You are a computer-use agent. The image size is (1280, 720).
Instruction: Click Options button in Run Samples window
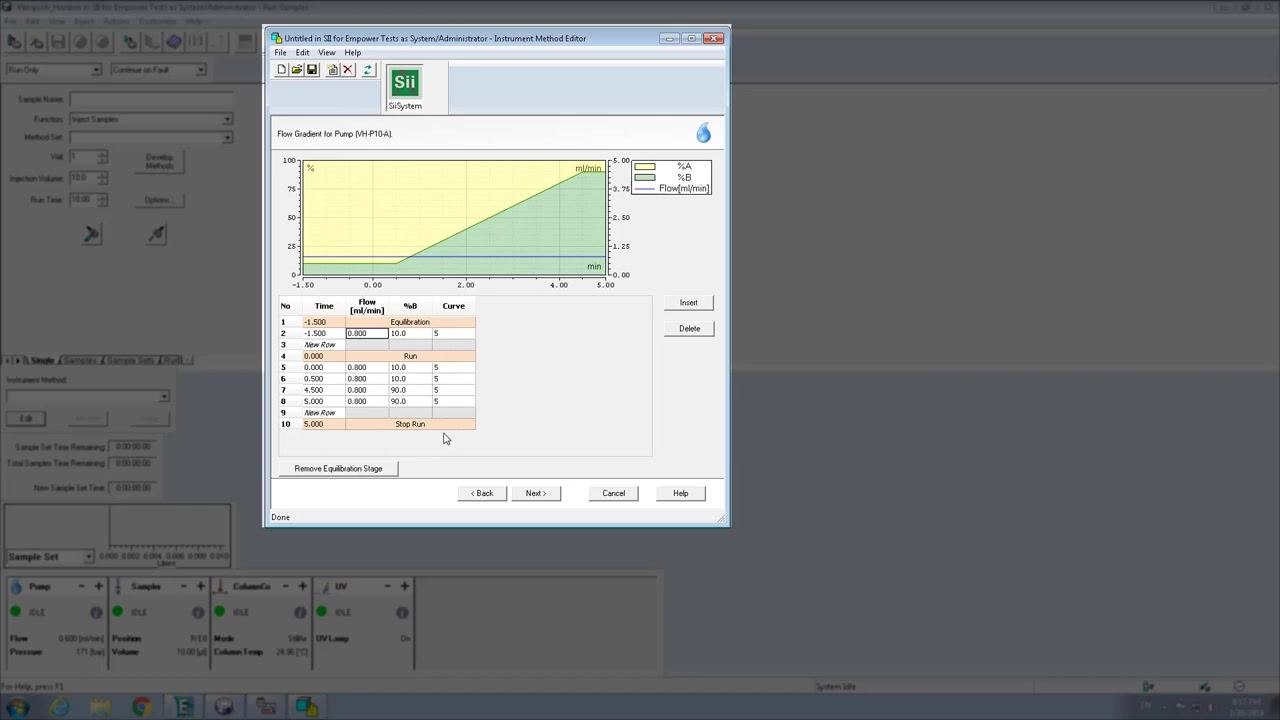(158, 200)
